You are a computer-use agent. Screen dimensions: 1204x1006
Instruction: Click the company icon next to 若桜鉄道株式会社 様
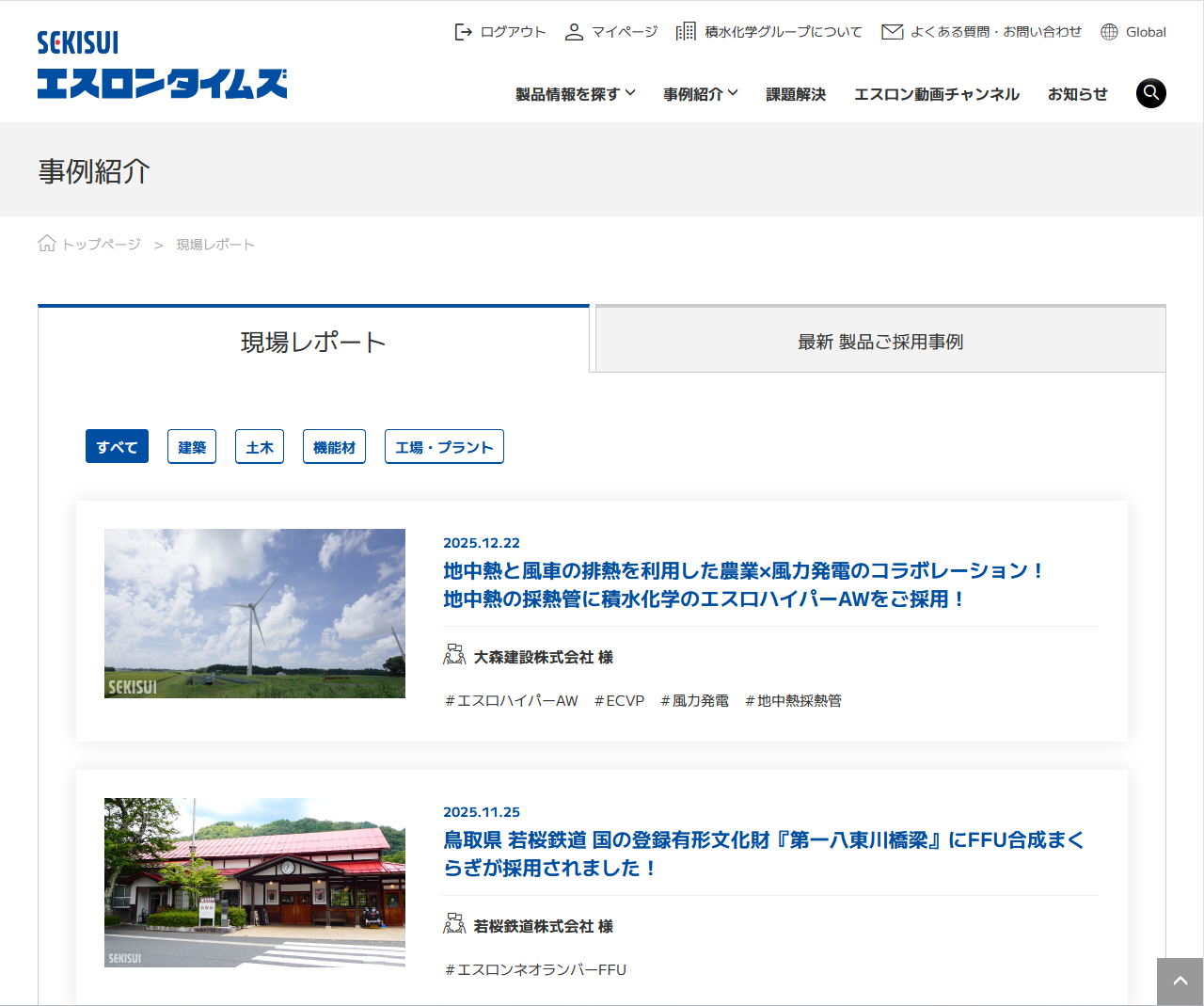click(x=453, y=925)
